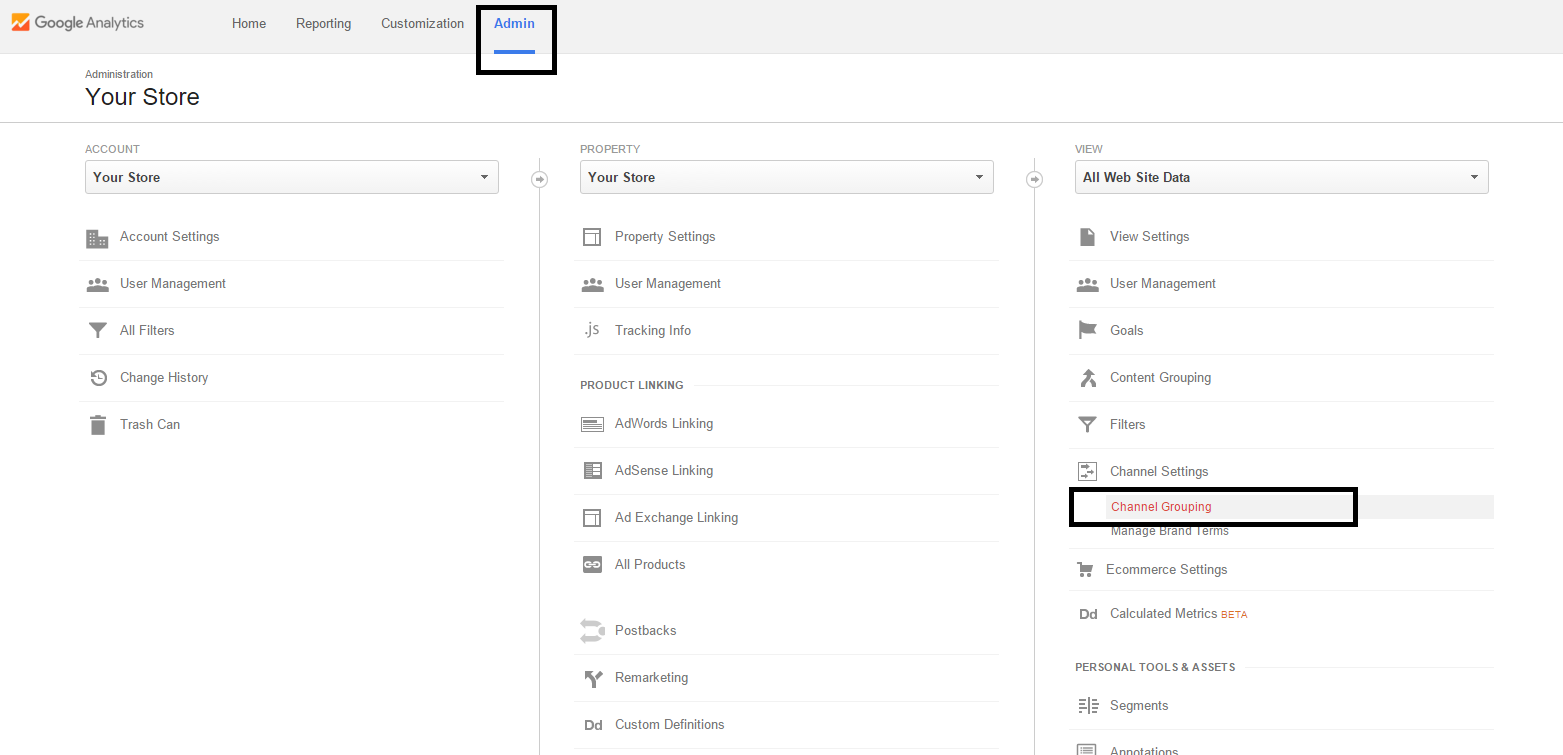
Task: Click the Postbacks arrows icon
Action: 592,631
